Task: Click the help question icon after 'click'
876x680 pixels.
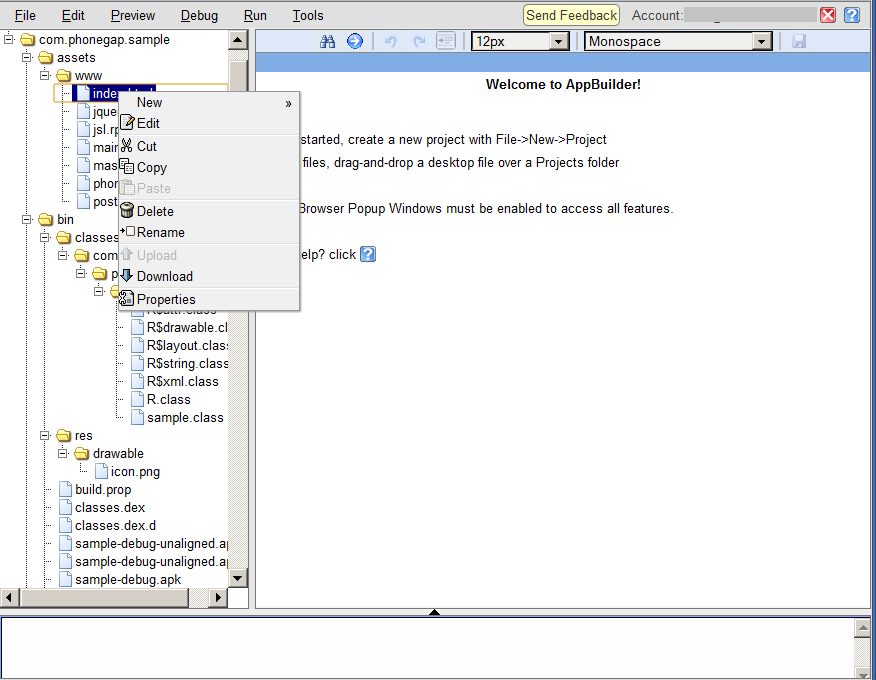Action: pos(368,254)
